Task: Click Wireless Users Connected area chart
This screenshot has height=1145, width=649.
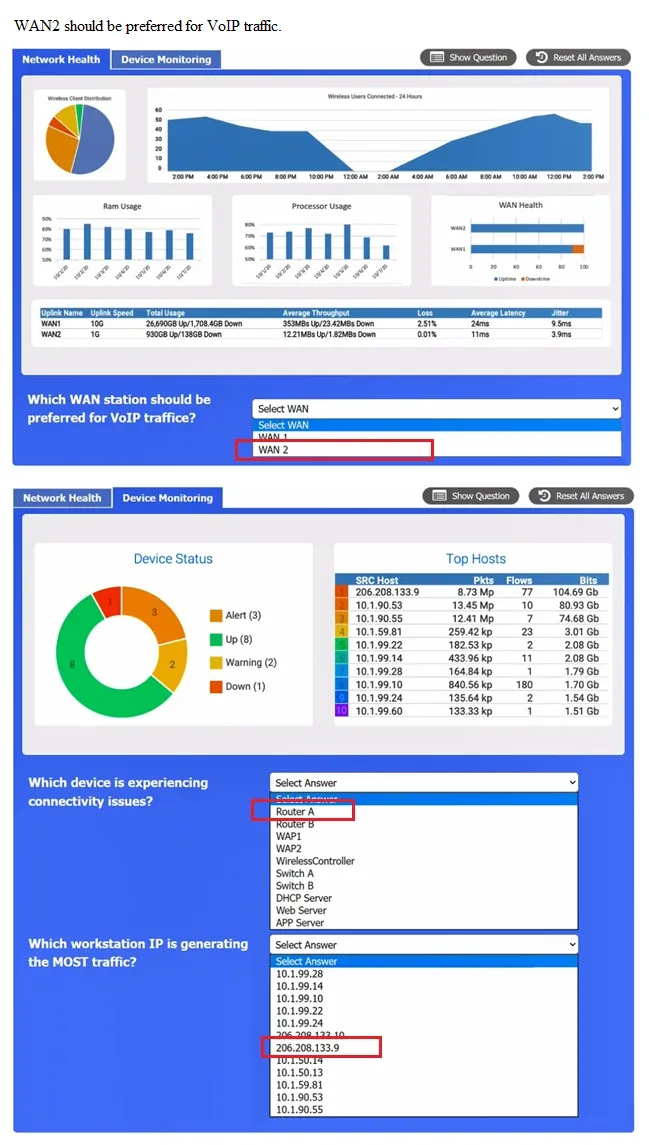Action: pyautogui.click(x=379, y=136)
